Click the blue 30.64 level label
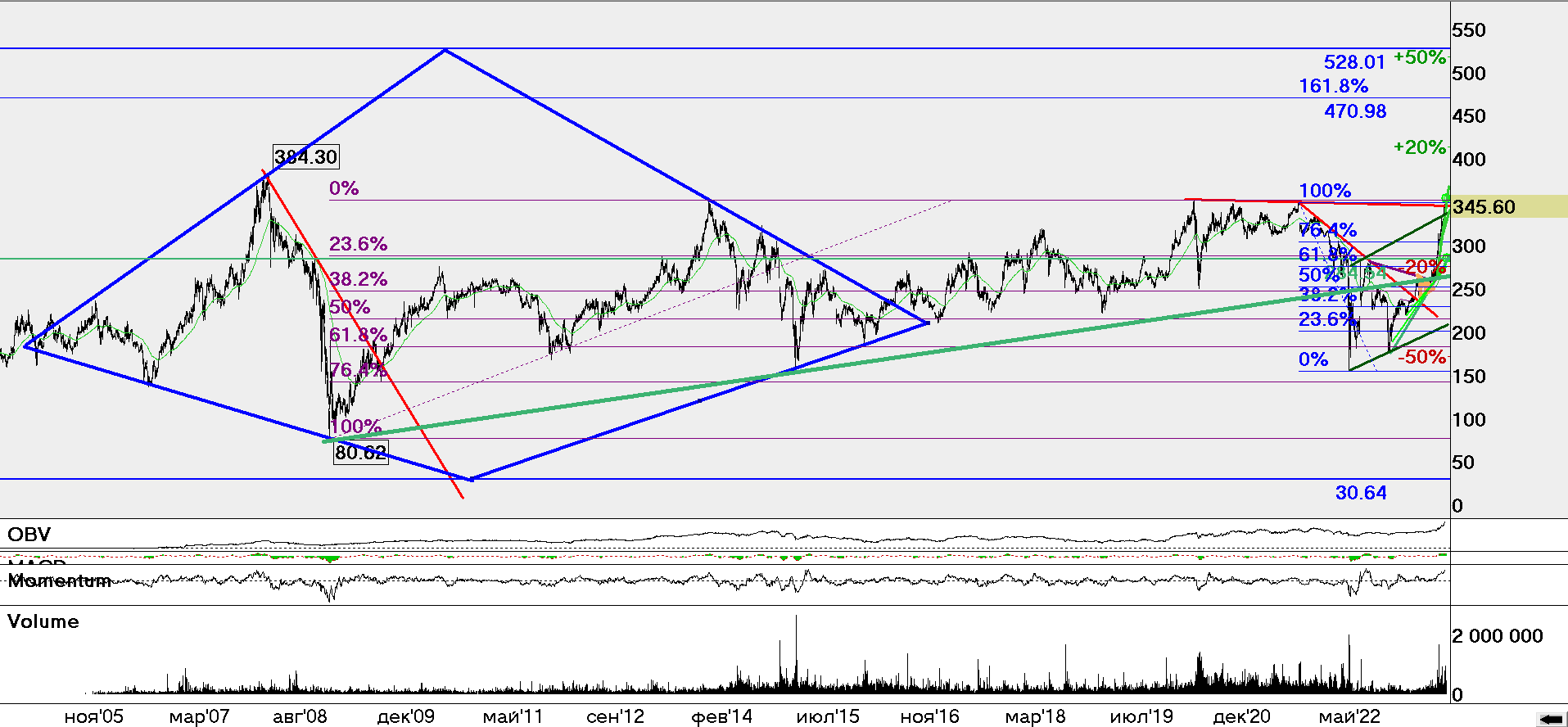The image size is (1568, 727). 1361,492
